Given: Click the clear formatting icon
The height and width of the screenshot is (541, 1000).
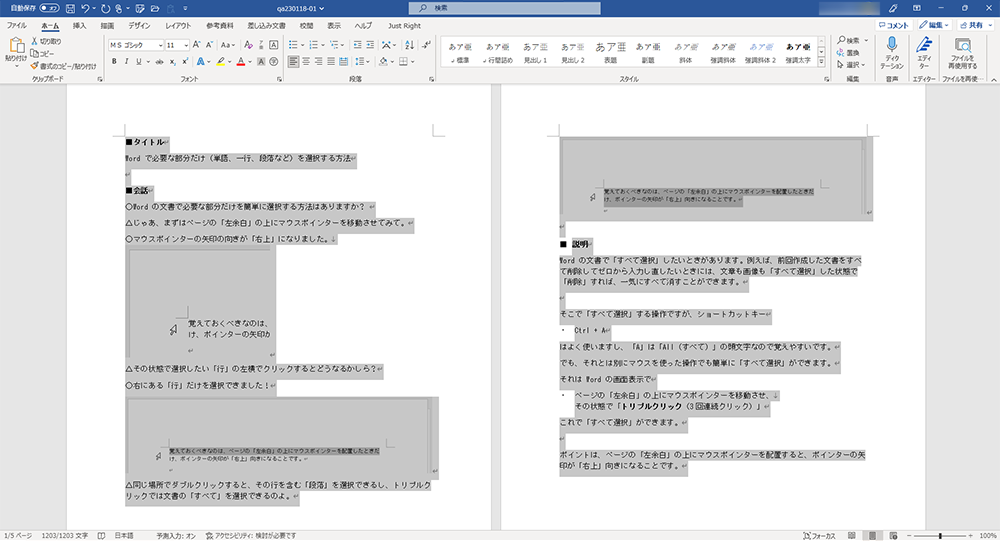Looking at the screenshot, I should click(x=248, y=45).
